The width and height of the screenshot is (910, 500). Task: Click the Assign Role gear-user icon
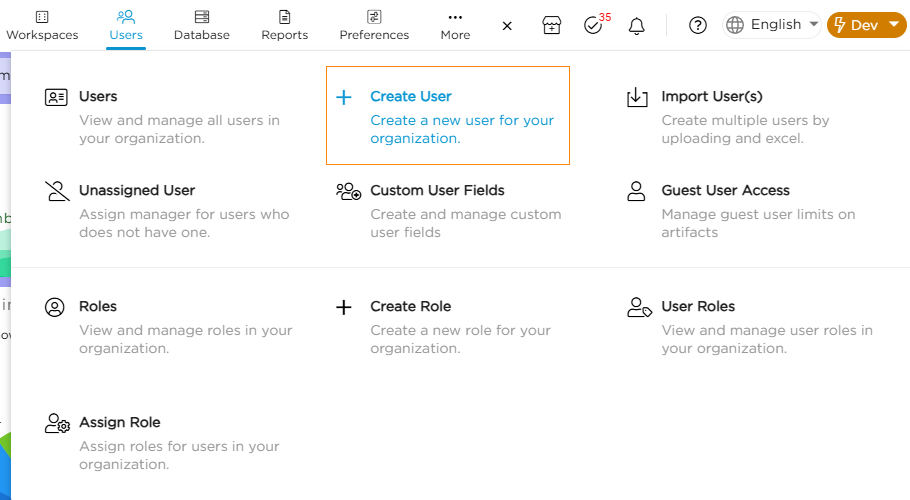coord(57,423)
